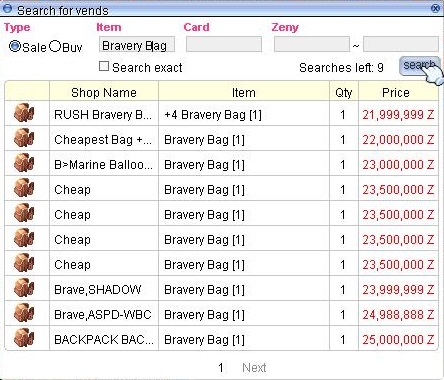This screenshot has height=380, width=444.
Task: Select the Buy radio button
Action: tap(55, 46)
